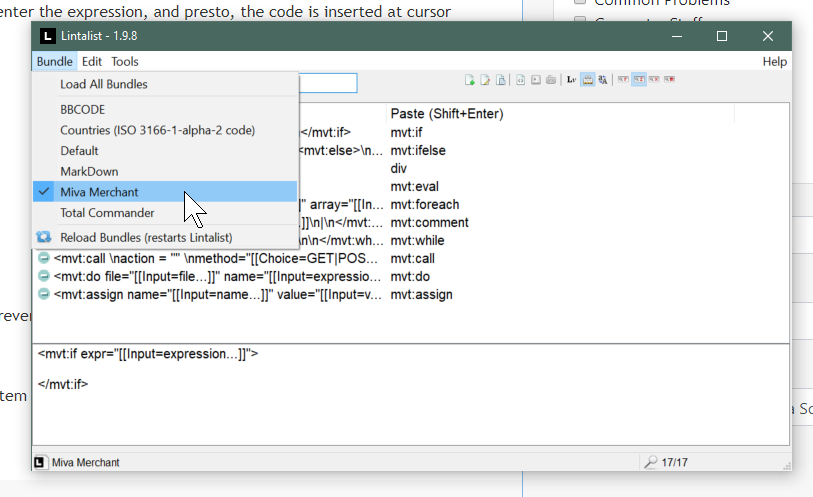The height and width of the screenshot is (497, 813).
Task: Collapse the open Bundle menu
Action: coord(54,62)
